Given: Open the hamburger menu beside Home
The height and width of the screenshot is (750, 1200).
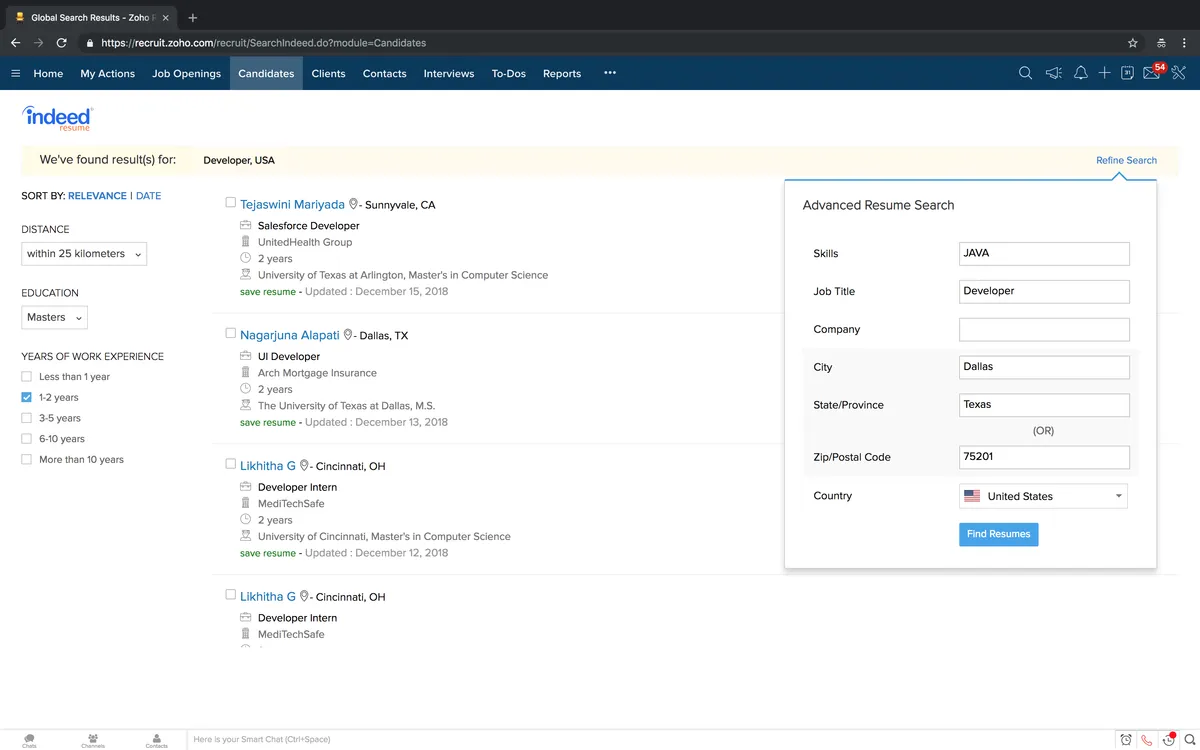Looking at the screenshot, I should coord(15,73).
